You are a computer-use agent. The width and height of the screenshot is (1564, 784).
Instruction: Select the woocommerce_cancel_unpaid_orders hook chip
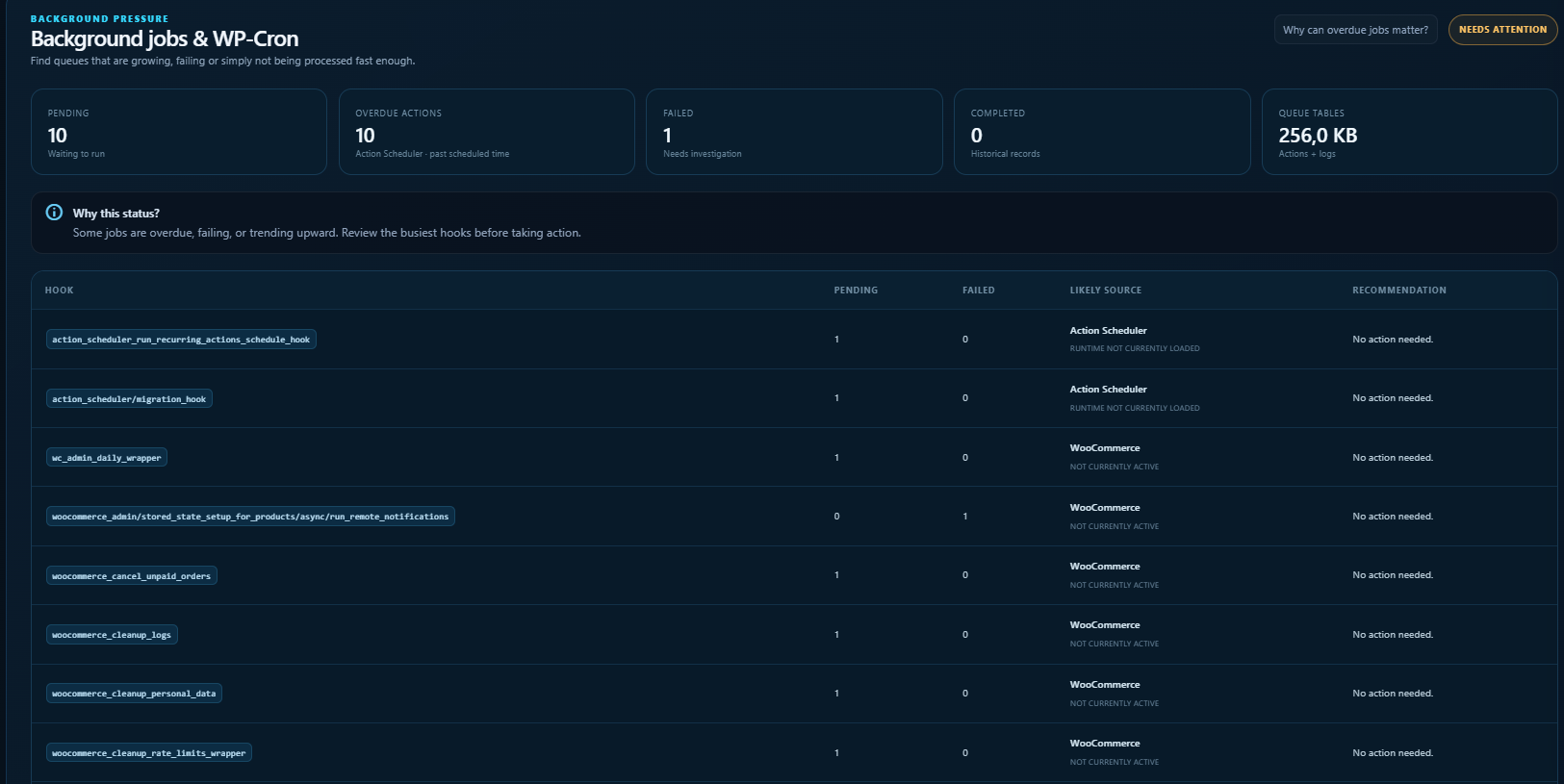[132, 576]
